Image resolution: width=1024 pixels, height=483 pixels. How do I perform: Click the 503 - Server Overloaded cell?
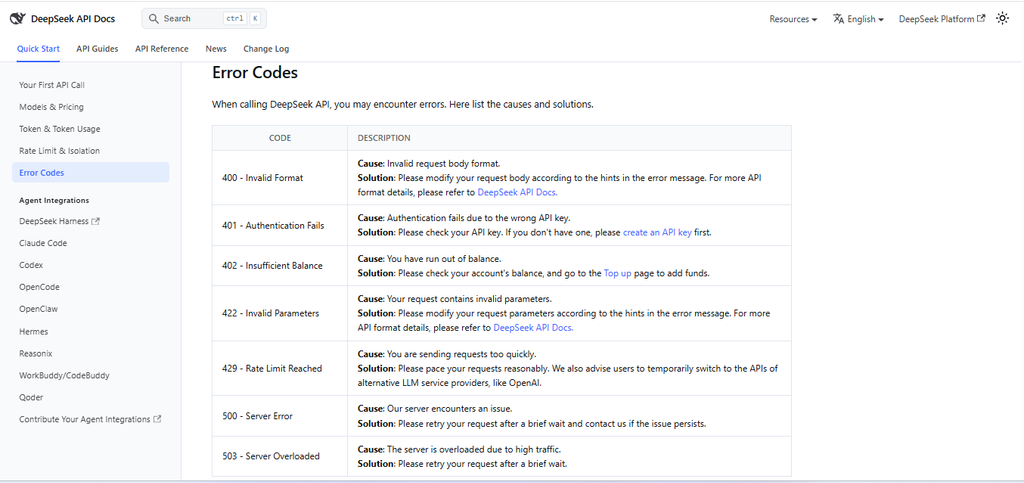[x=280, y=456]
